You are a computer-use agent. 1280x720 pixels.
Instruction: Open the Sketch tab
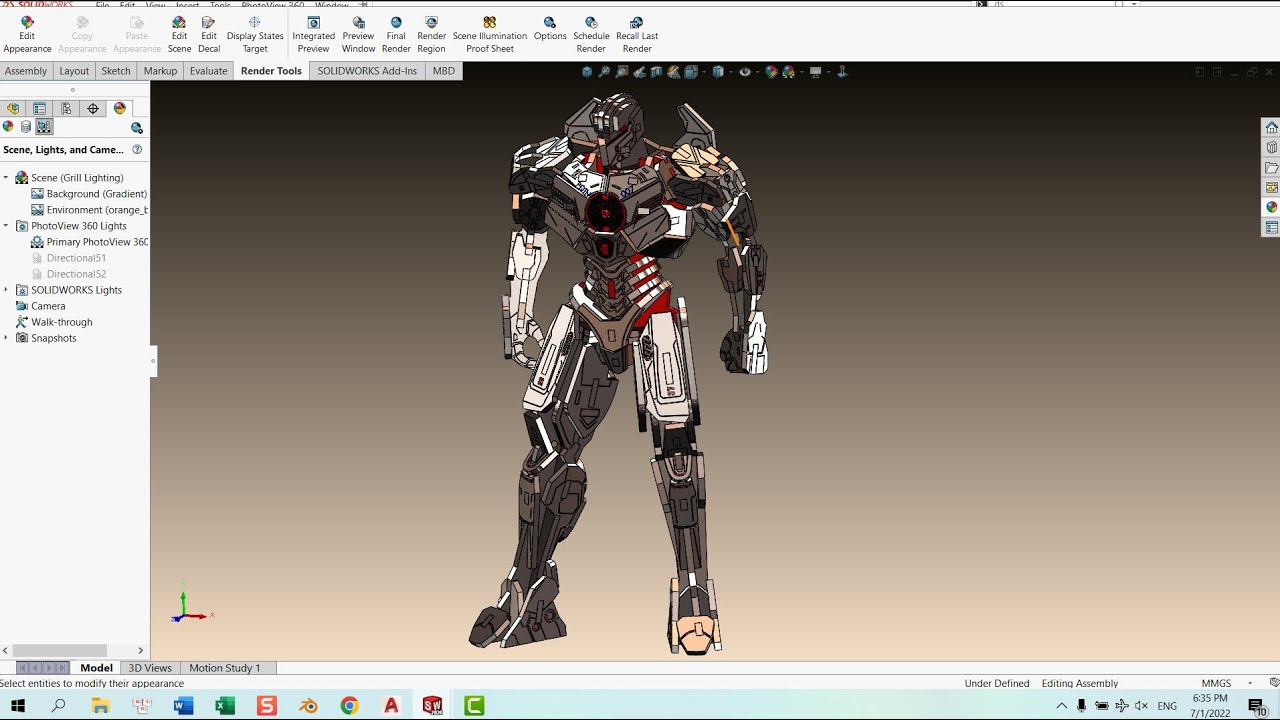[x=116, y=71]
